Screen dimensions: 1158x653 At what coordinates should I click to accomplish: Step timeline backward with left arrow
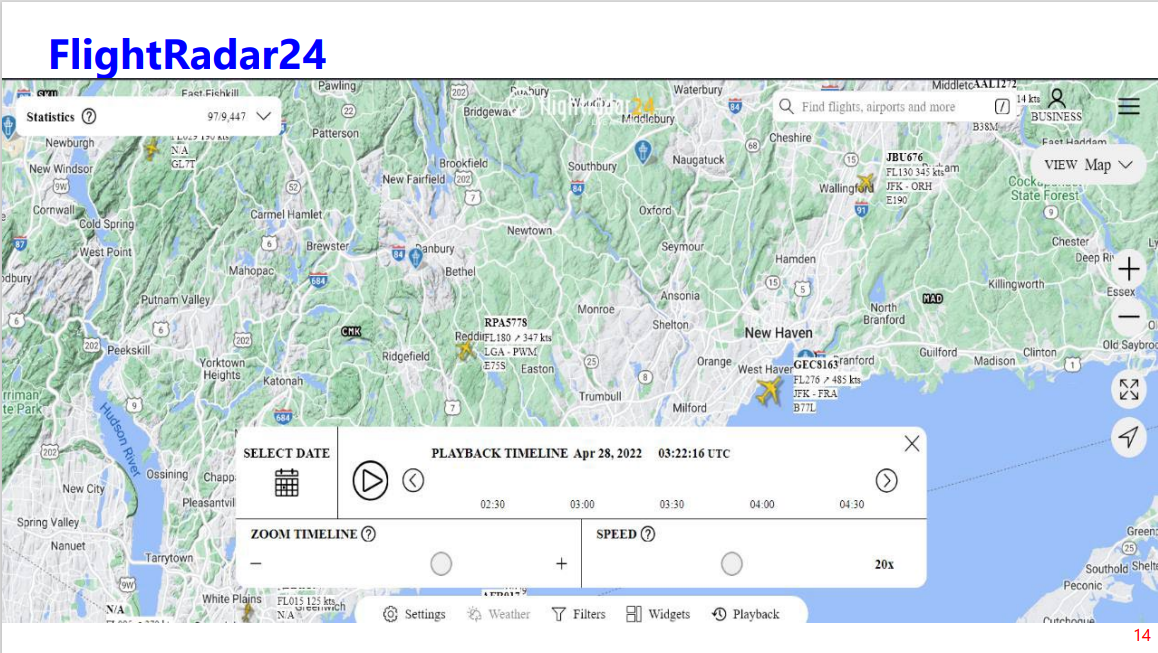point(413,481)
